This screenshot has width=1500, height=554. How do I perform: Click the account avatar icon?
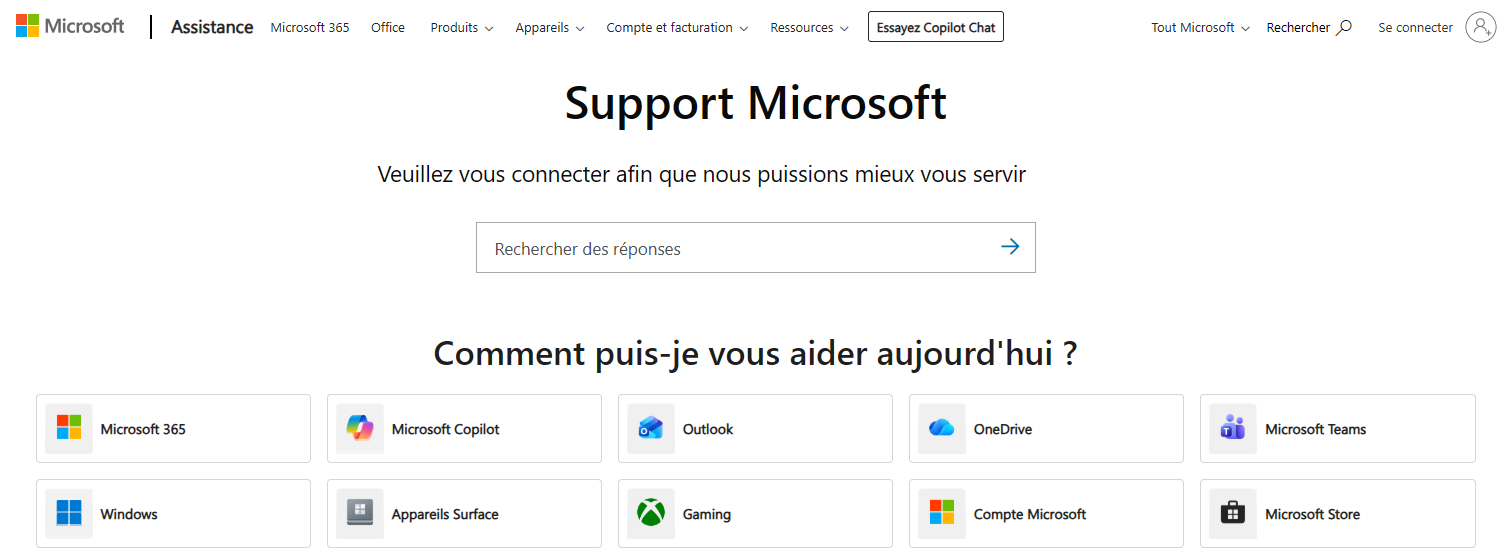tap(1481, 27)
